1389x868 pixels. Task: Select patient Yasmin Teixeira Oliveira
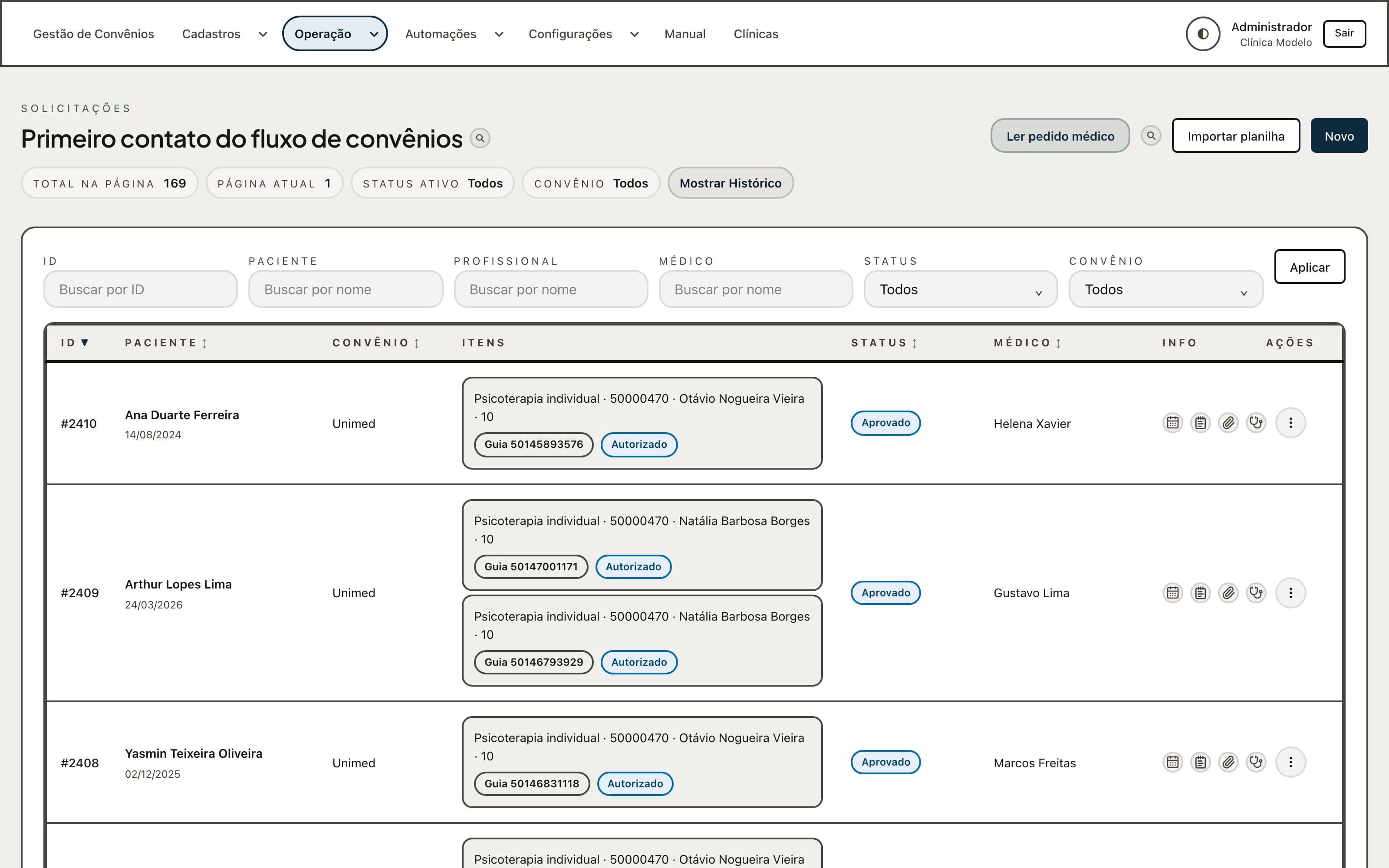point(194,754)
